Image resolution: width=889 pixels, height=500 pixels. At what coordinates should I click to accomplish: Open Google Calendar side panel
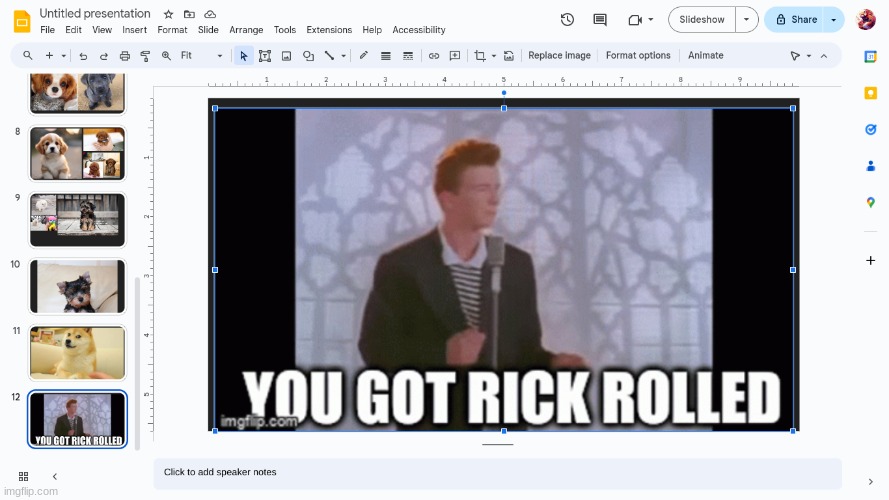tap(870, 57)
